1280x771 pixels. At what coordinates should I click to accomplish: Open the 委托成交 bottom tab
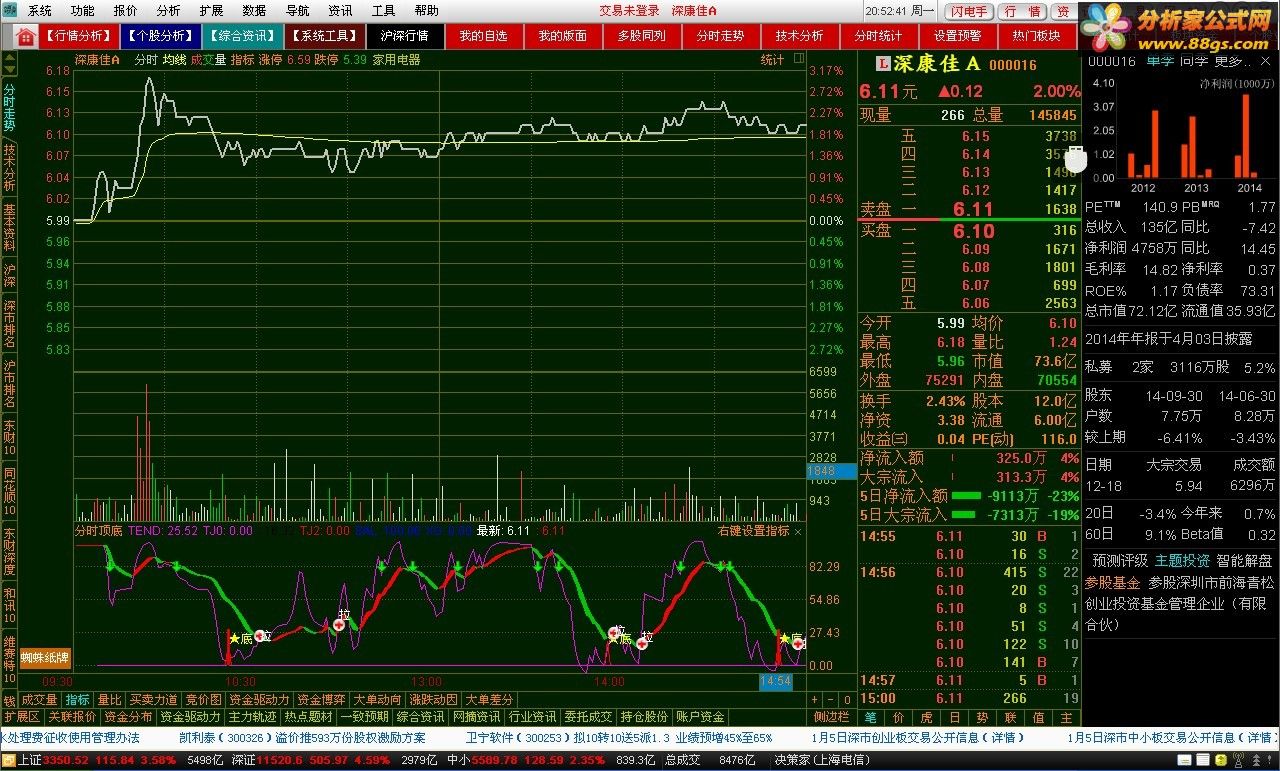click(x=588, y=717)
